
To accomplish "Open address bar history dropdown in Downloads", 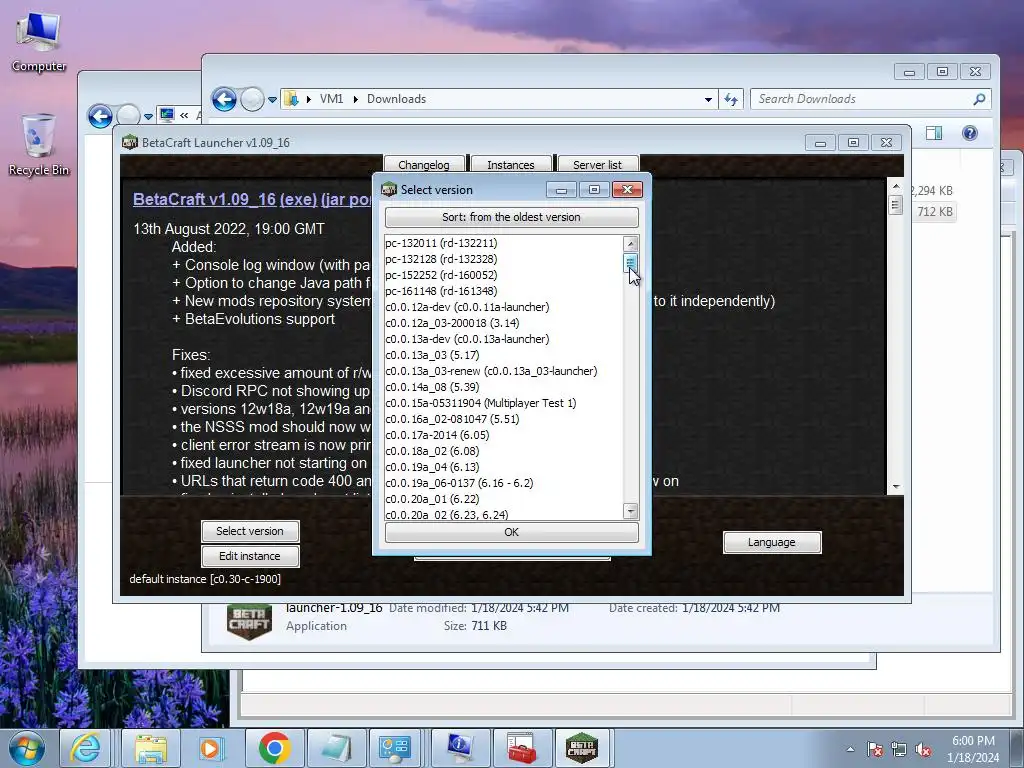I will click(708, 99).
